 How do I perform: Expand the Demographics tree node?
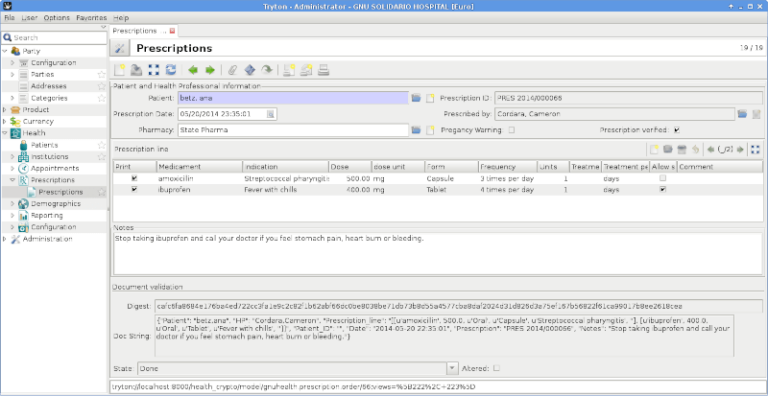click(13, 203)
